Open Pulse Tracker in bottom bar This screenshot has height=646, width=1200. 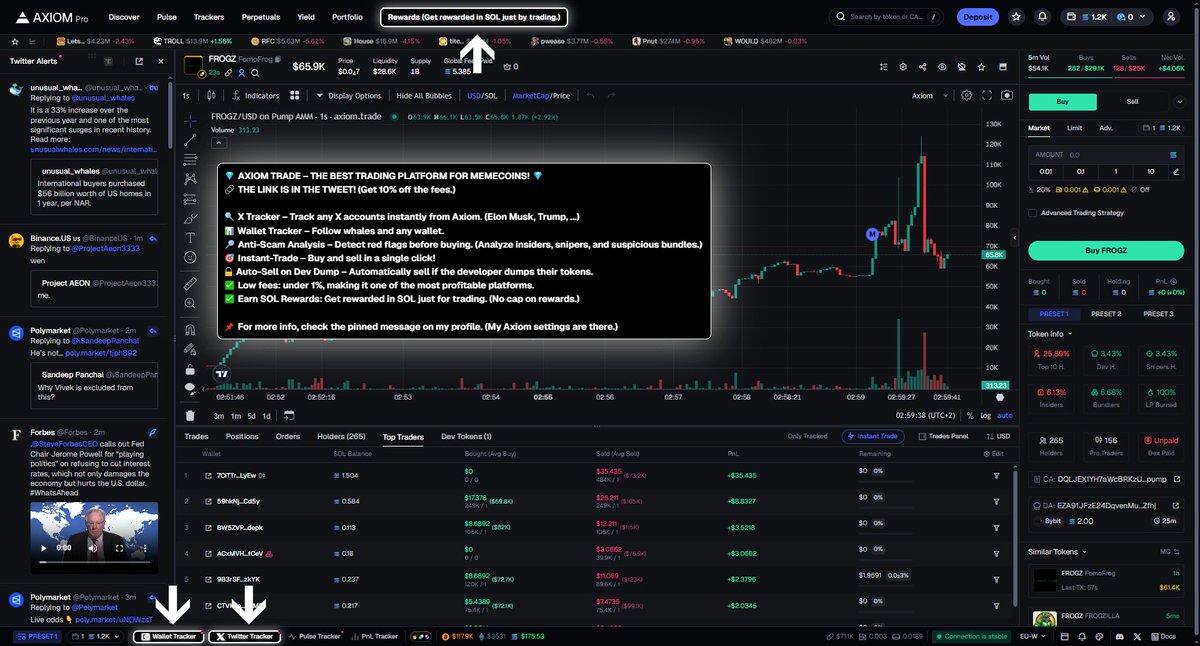tap(316, 636)
